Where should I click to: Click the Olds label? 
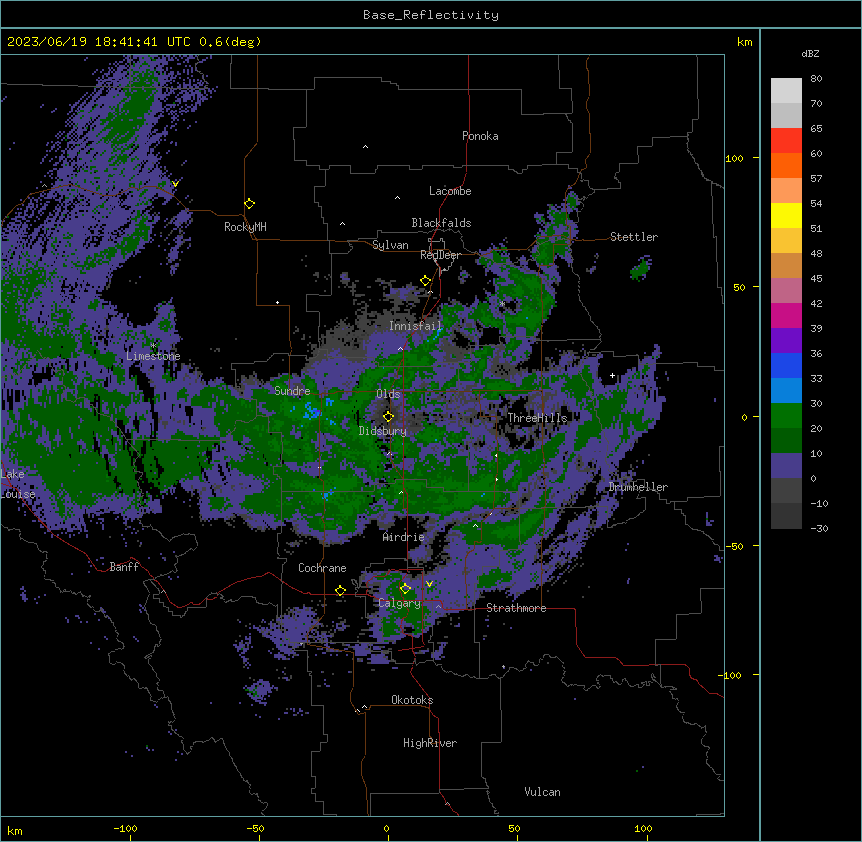point(388,394)
